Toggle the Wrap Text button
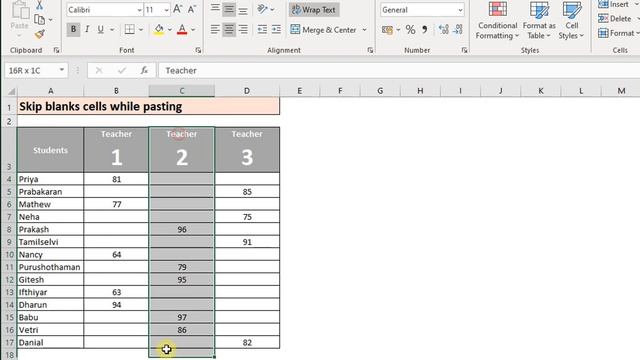Image resolution: width=640 pixels, height=360 pixels. [x=314, y=10]
